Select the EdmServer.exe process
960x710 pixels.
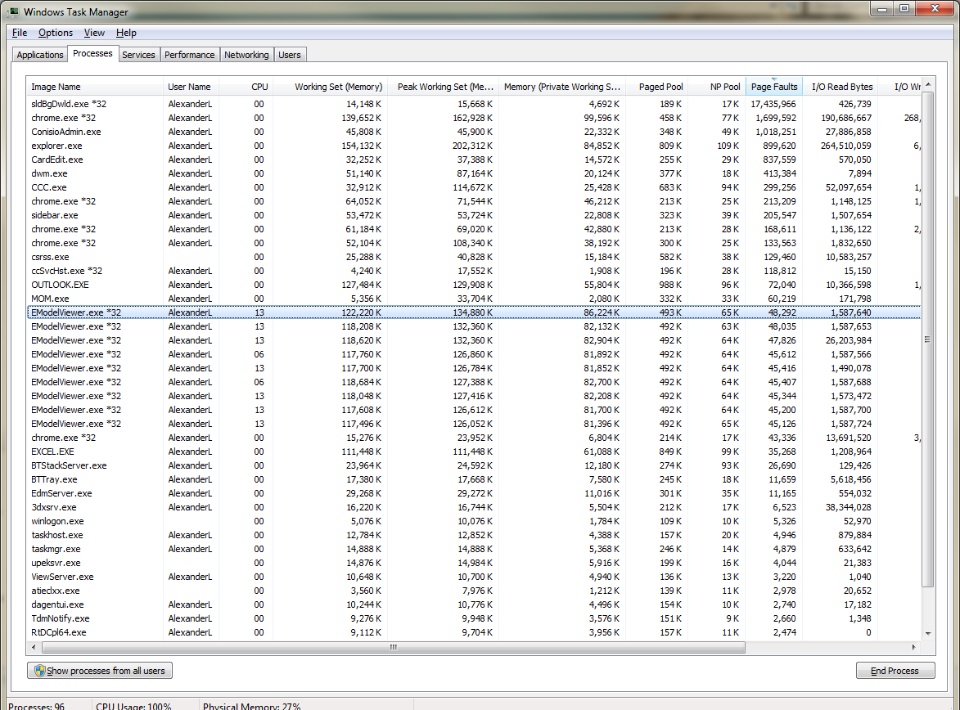pyautogui.click(x=474, y=493)
